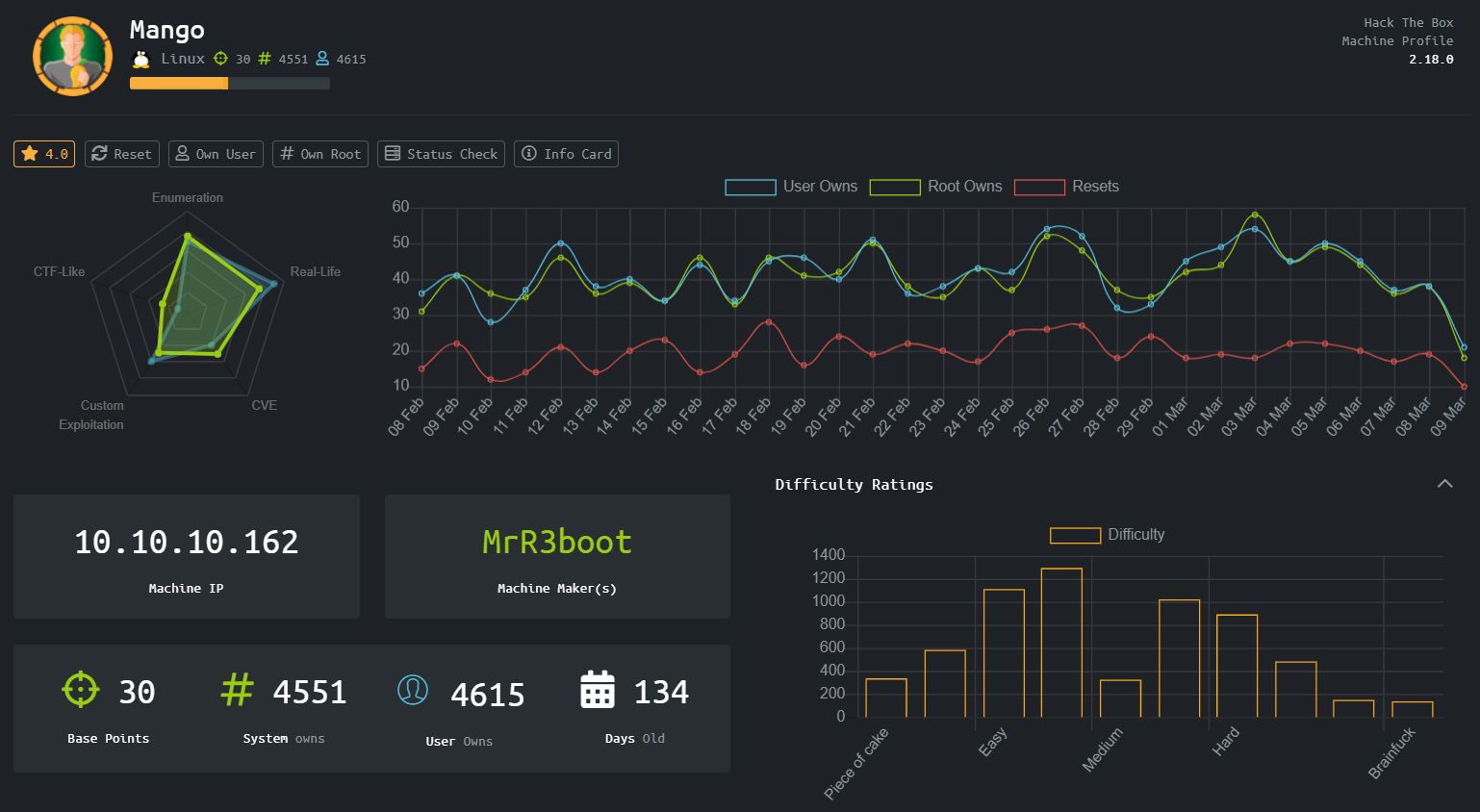The width and height of the screenshot is (1480, 812).
Task: Click the refresh icon in Reset button
Action: point(99,154)
